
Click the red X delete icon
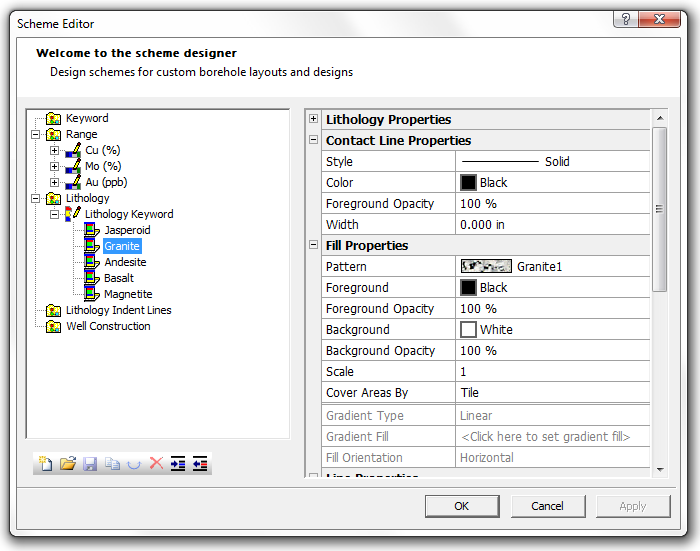click(x=156, y=463)
